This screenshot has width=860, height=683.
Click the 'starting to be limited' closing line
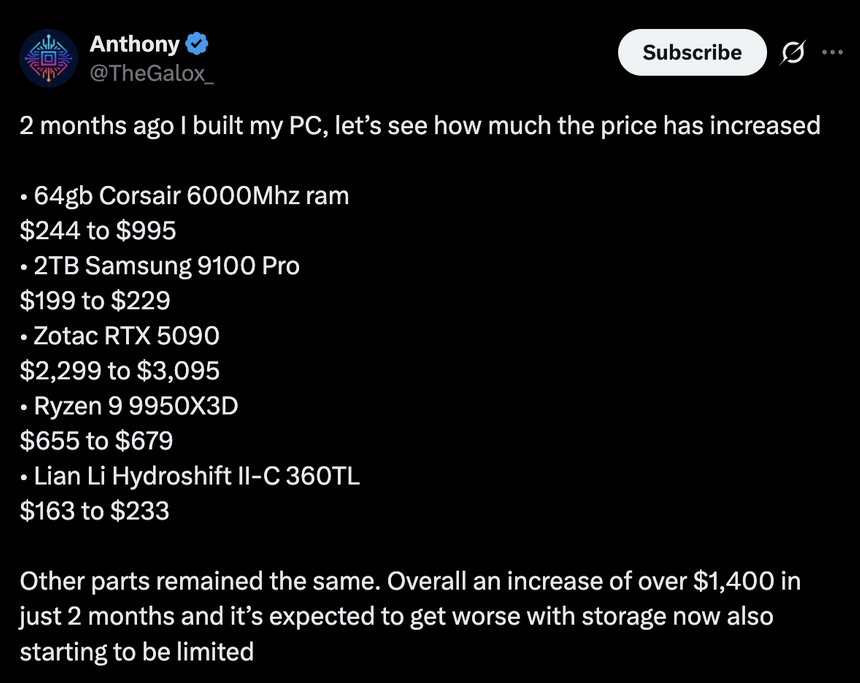(x=137, y=652)
